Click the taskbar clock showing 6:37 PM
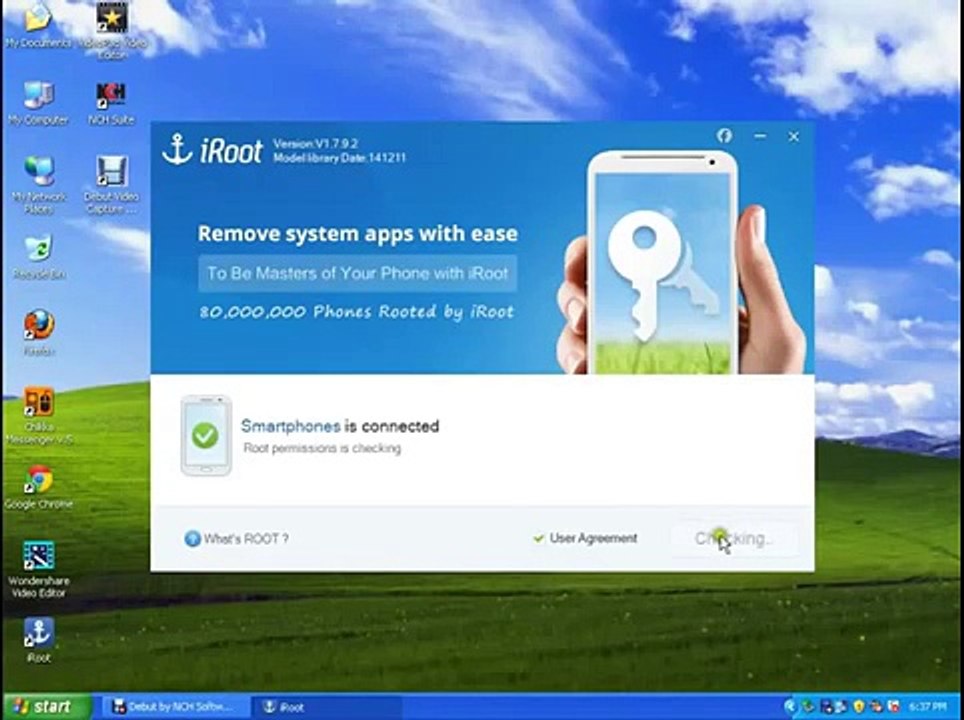The width and height of the screenshot is (964, 720). 928,706
